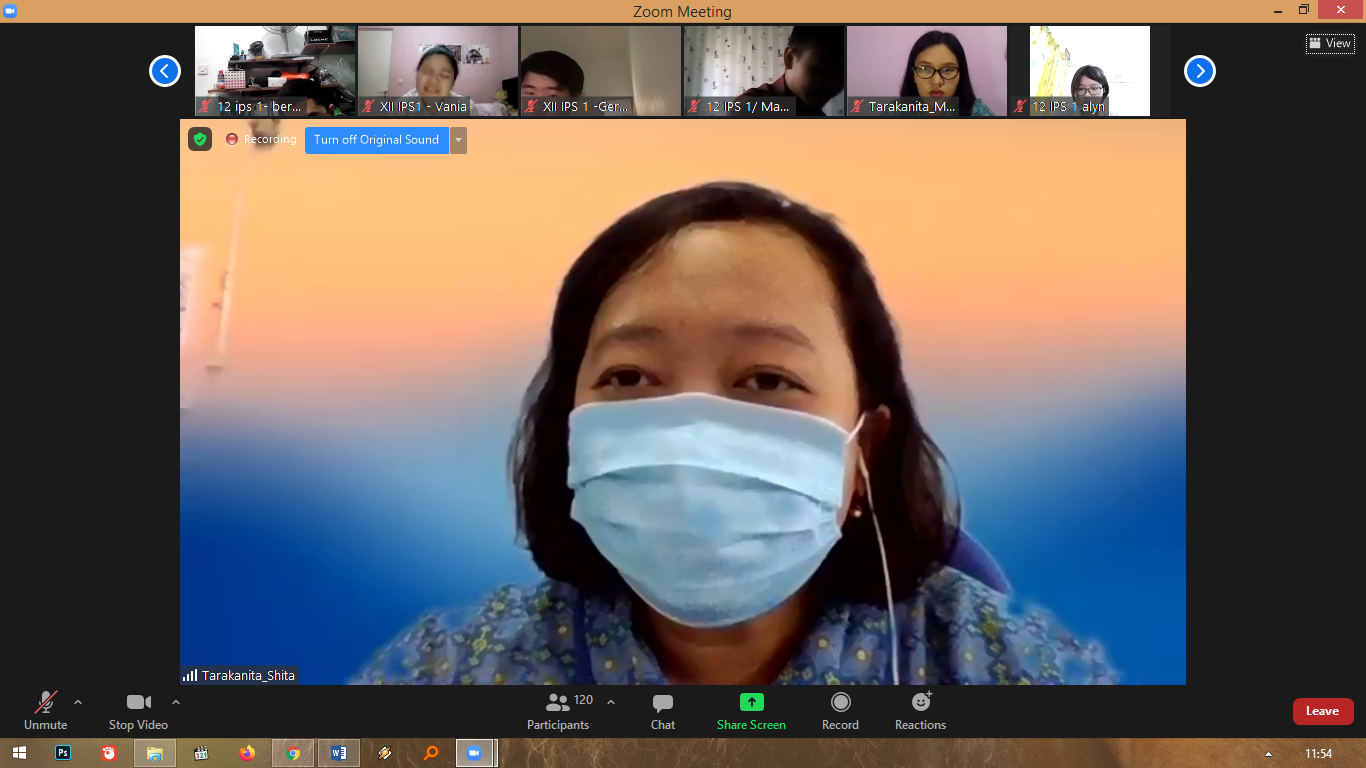Stop the video camera

click(x=138, y=711)
